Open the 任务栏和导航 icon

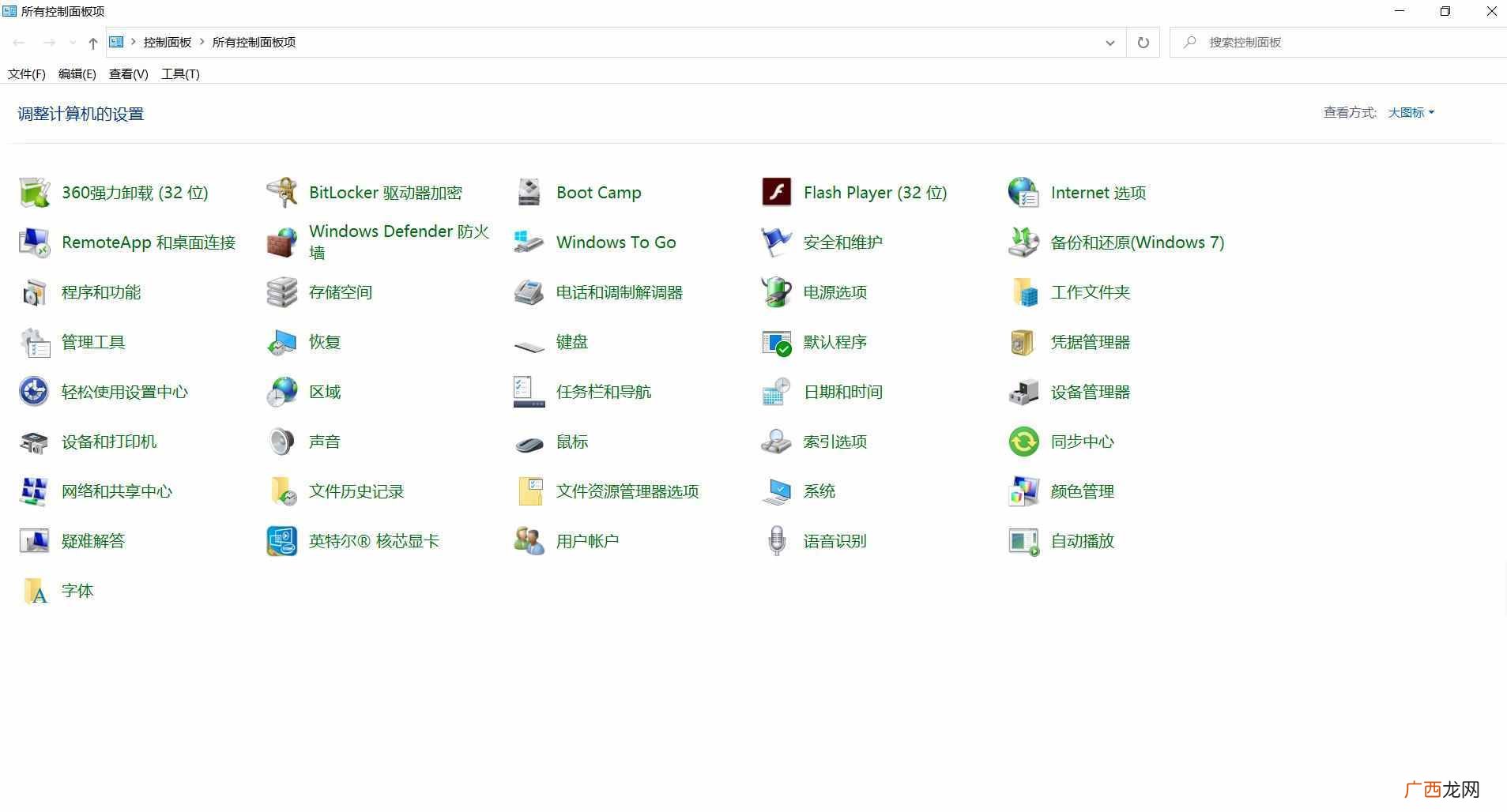[529, 392]
